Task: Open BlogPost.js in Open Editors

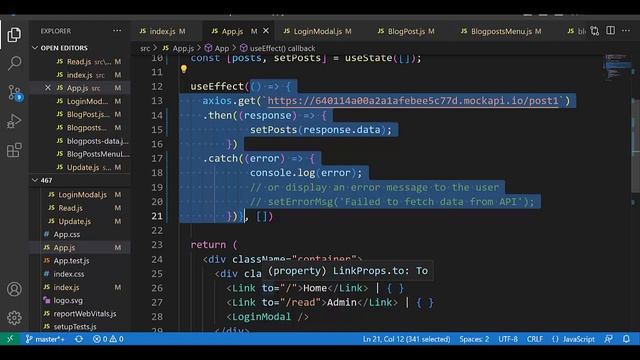Action: pyautogui.click(x=80, y=114)
